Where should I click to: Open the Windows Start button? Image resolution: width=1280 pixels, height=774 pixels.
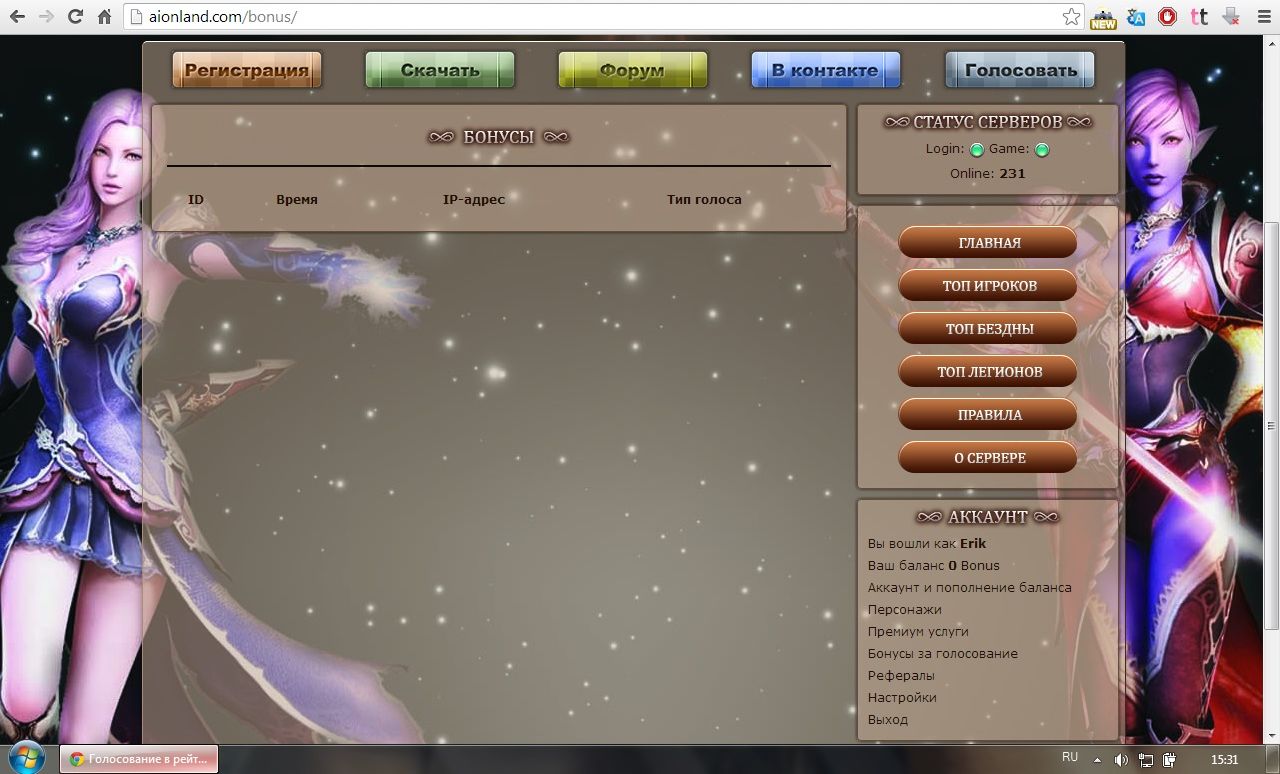coord(27,758)
